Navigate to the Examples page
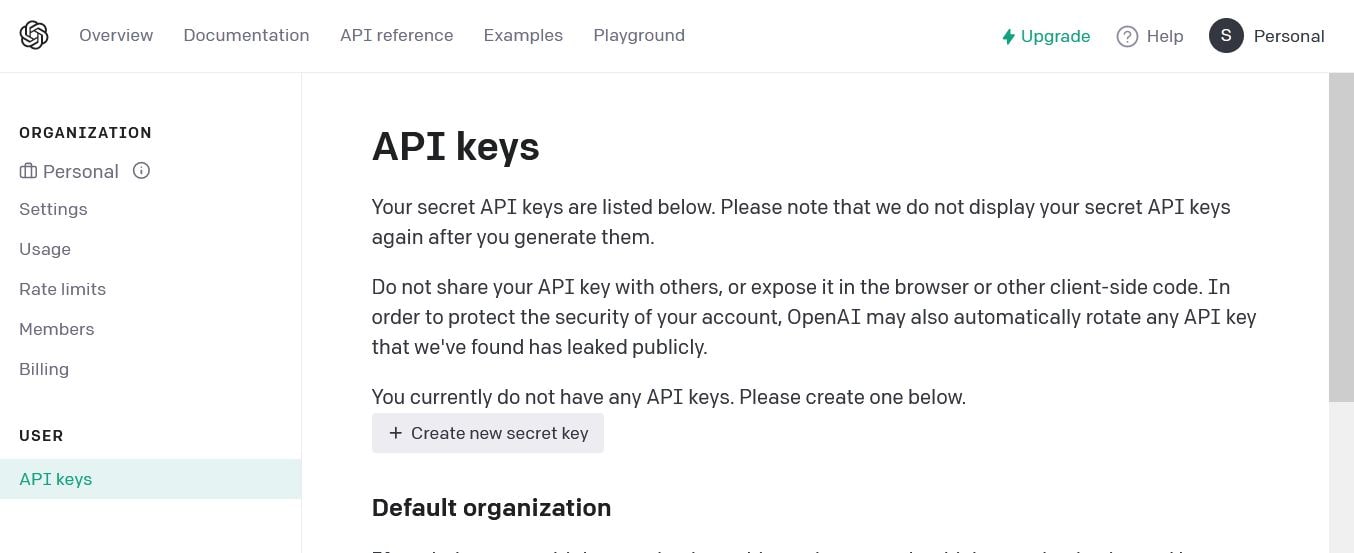Image resolution: width=1354 pixels, height=553 pixels. tap(523, 36)
